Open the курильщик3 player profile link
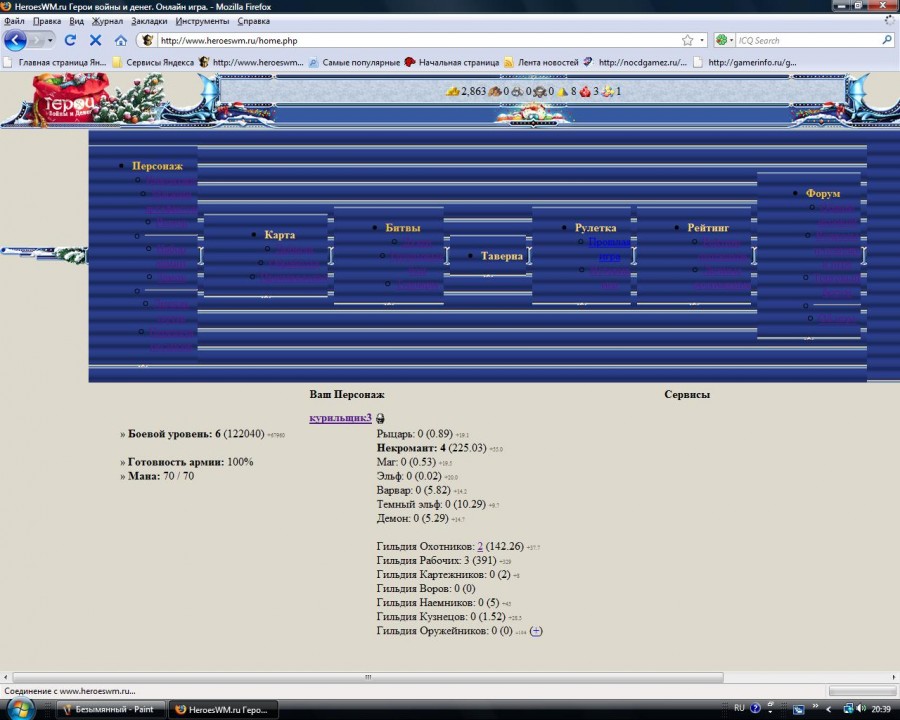The height and width of the screenshot is (720, 900). coord(340,418)
